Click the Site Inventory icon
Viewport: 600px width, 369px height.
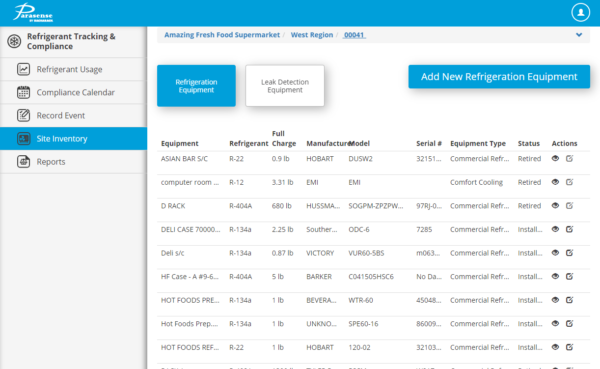(x=23, y=139)
